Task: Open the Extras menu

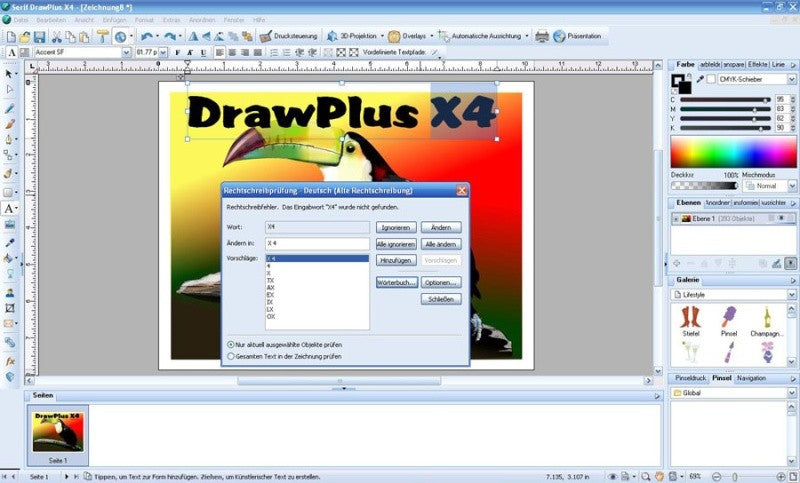Action: (171, 20)
